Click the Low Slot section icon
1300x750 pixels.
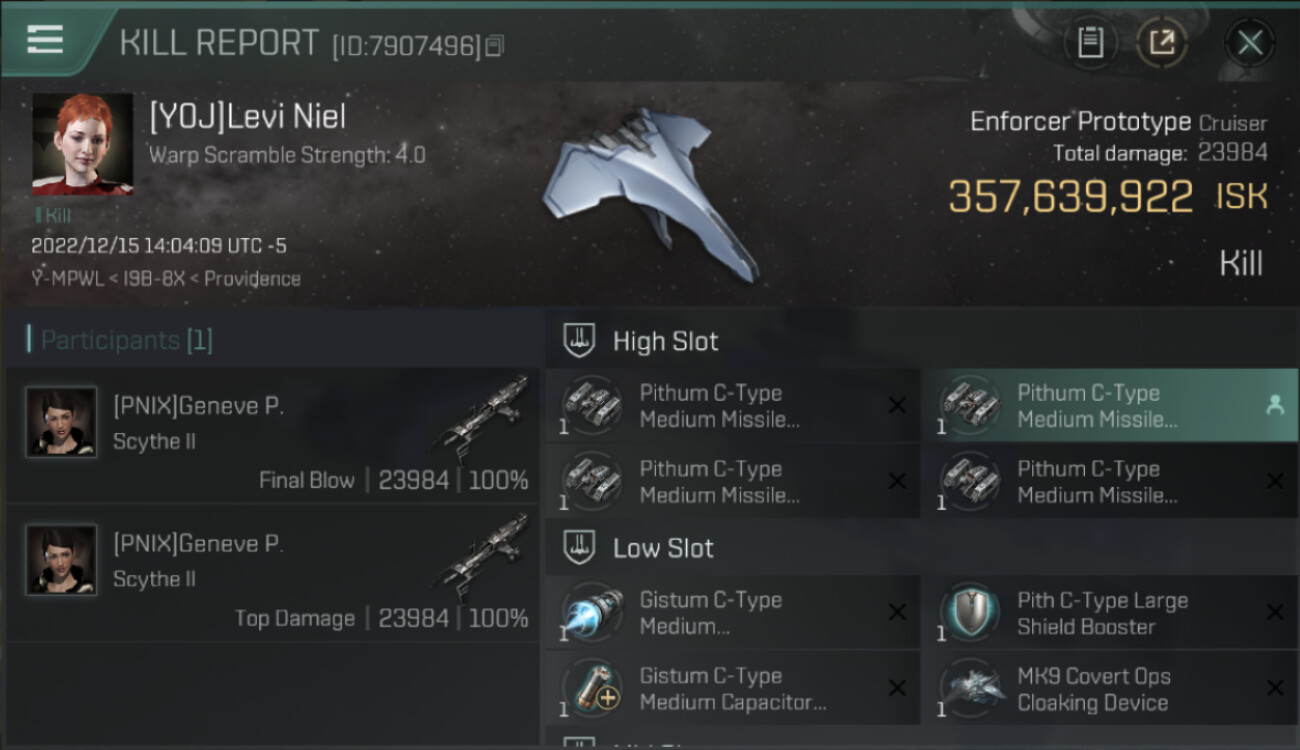point(580,548)
